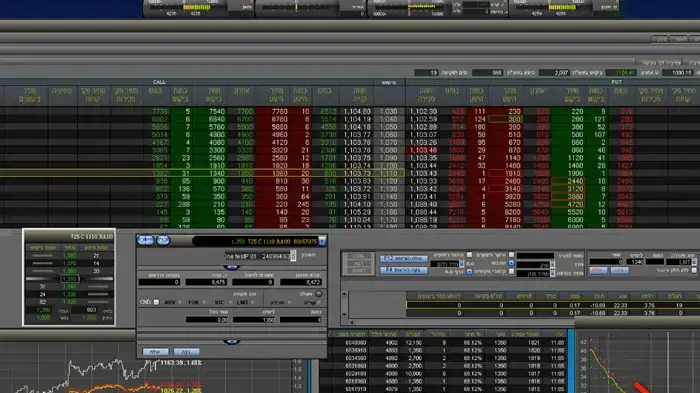The width and height of the screenshot is (700, 393).
Task: Click the fourth yellow gauge meter in the top bar
Action: pyautogui.click(x=562, y=7)
